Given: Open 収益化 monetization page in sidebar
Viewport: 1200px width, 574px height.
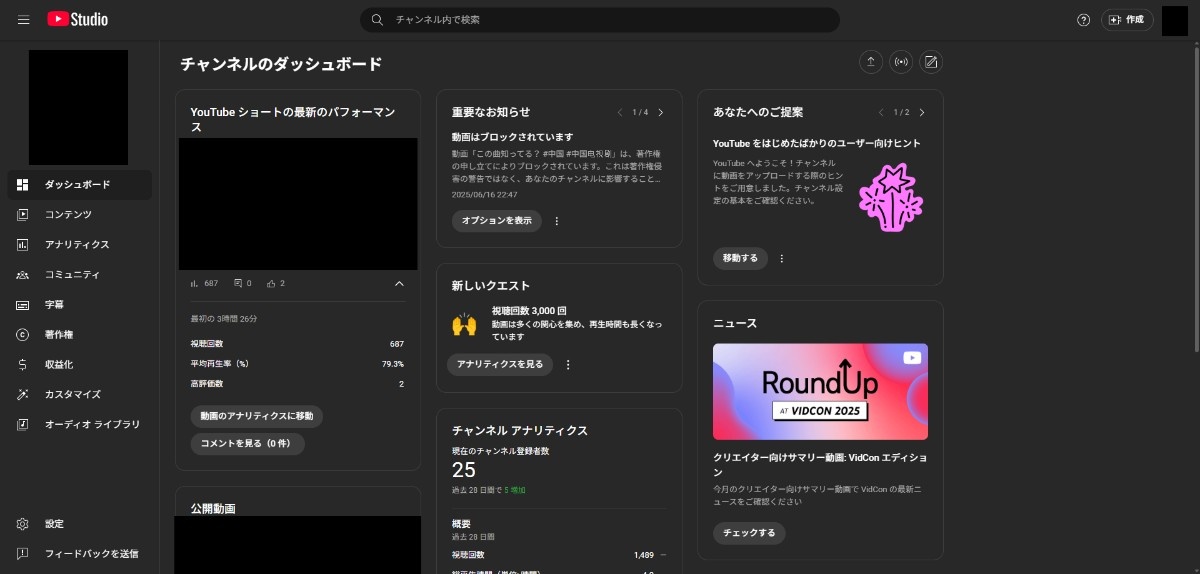Looking at the screenshot, I should point(58,365).
